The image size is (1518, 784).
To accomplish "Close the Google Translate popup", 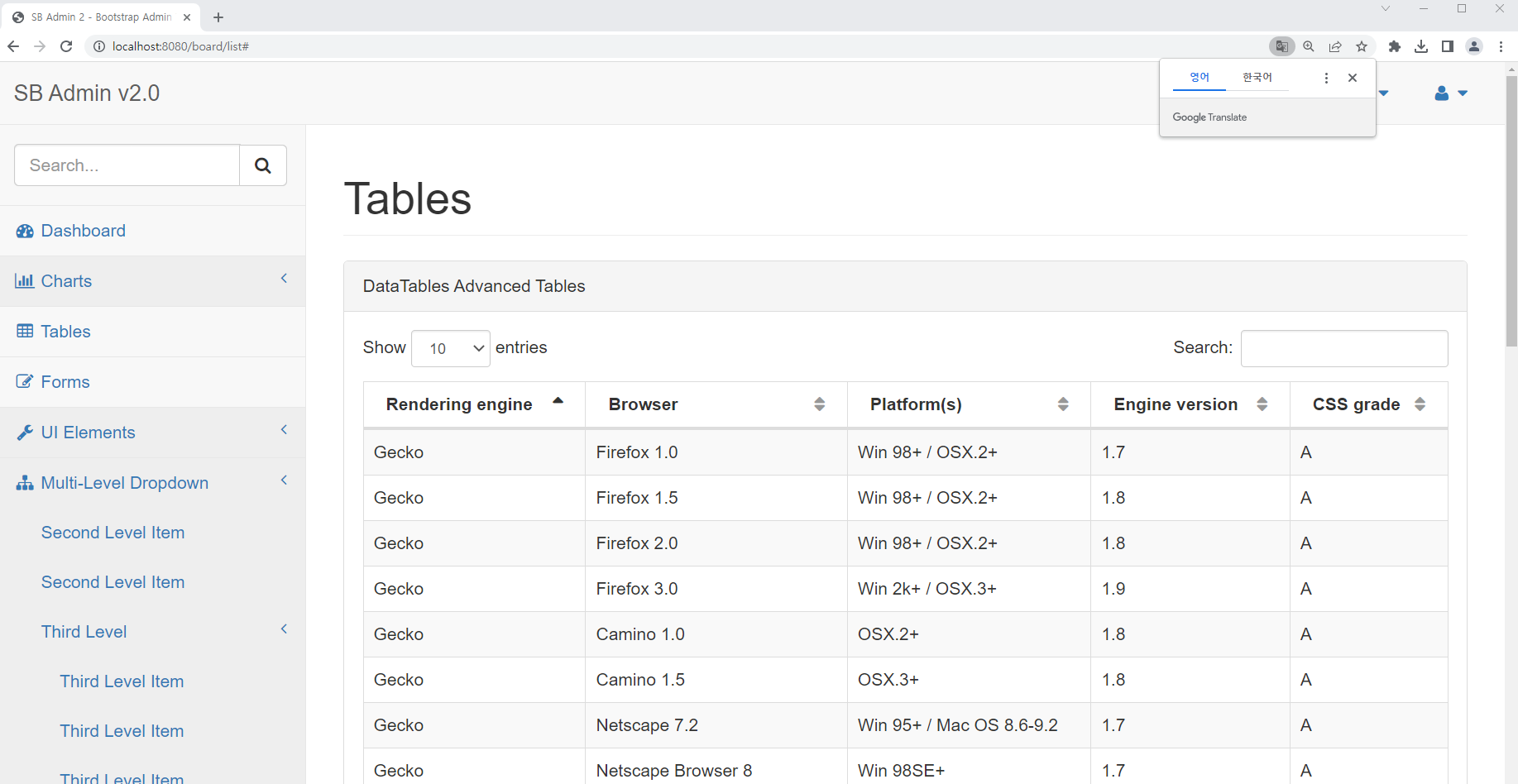I will click(x=1353, y=78).
